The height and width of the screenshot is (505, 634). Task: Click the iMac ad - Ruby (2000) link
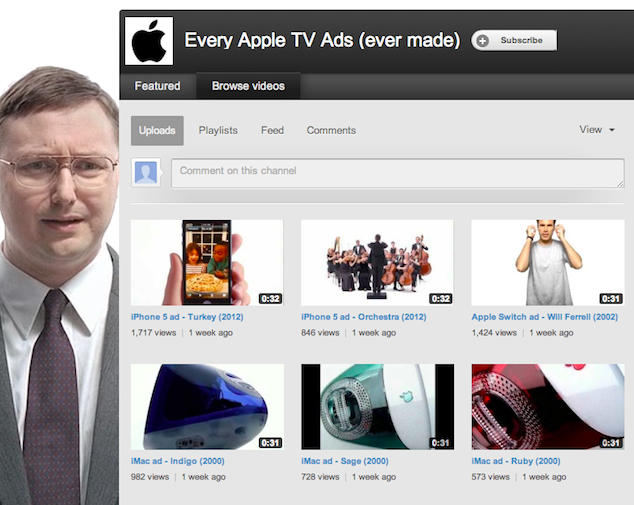[x=516, y=461]
